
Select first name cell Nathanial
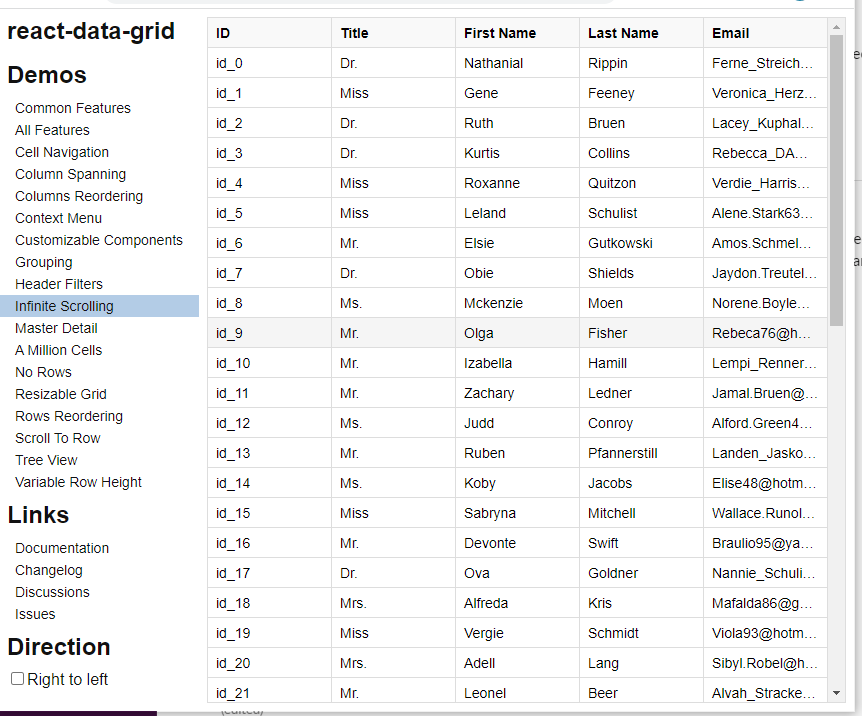click(517, 63)
